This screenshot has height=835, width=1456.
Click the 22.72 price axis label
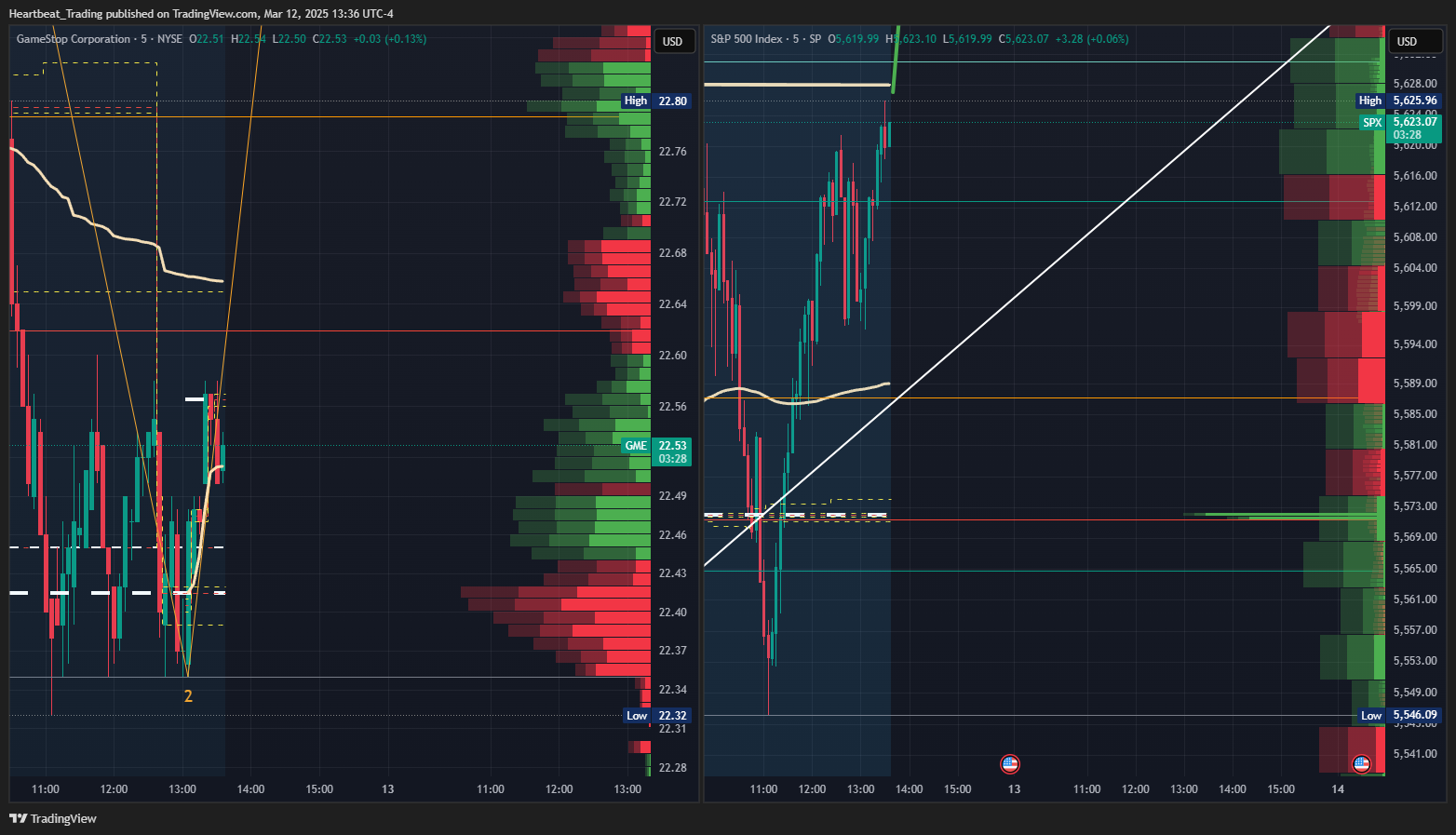coord(672,202)
